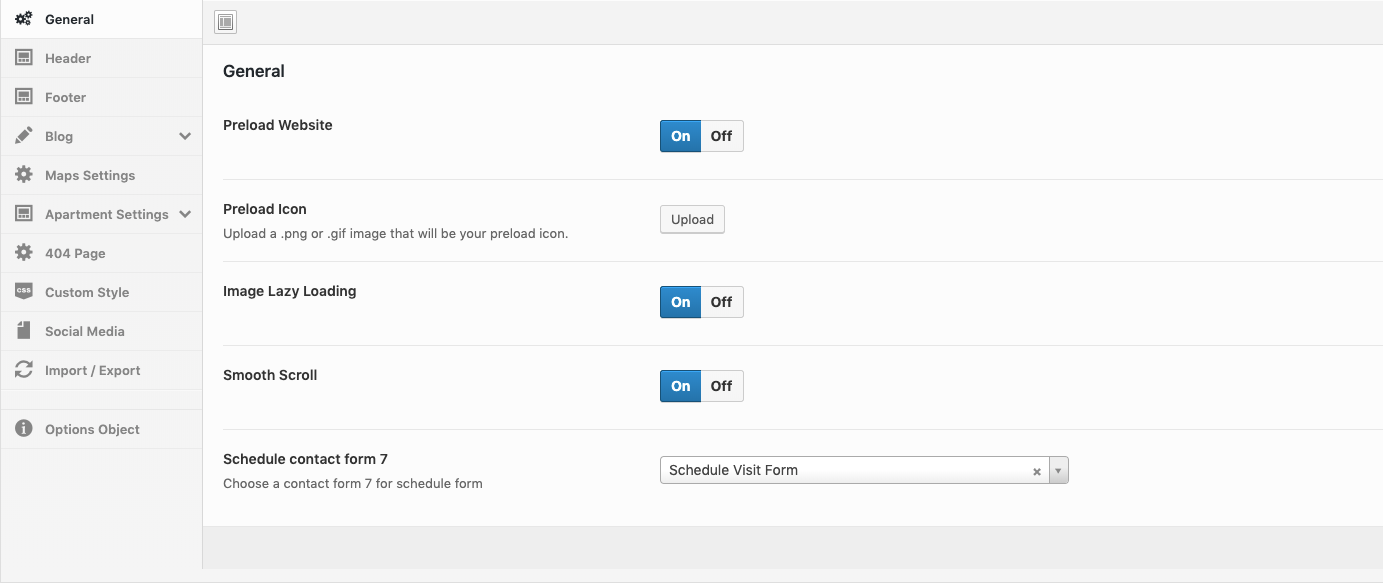Switch Smooth Scroll to Off
Screen dimensions: 1383x583
[721, 386]
